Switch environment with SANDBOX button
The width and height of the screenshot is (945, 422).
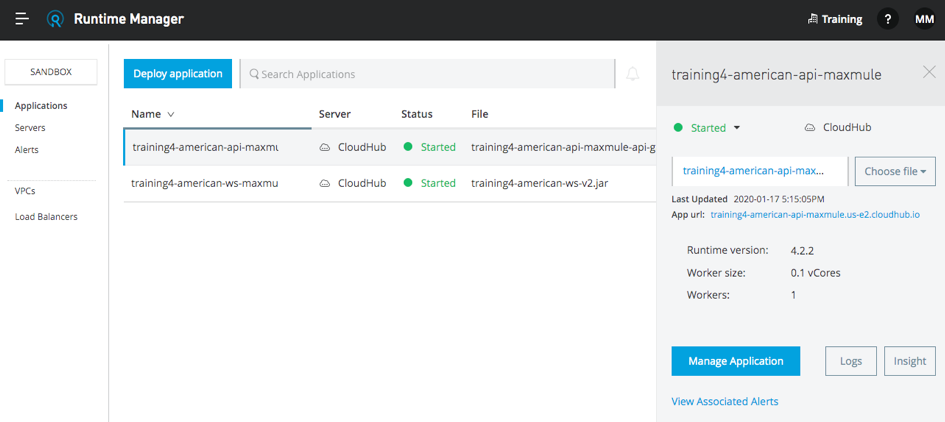(x=51, y=72)
